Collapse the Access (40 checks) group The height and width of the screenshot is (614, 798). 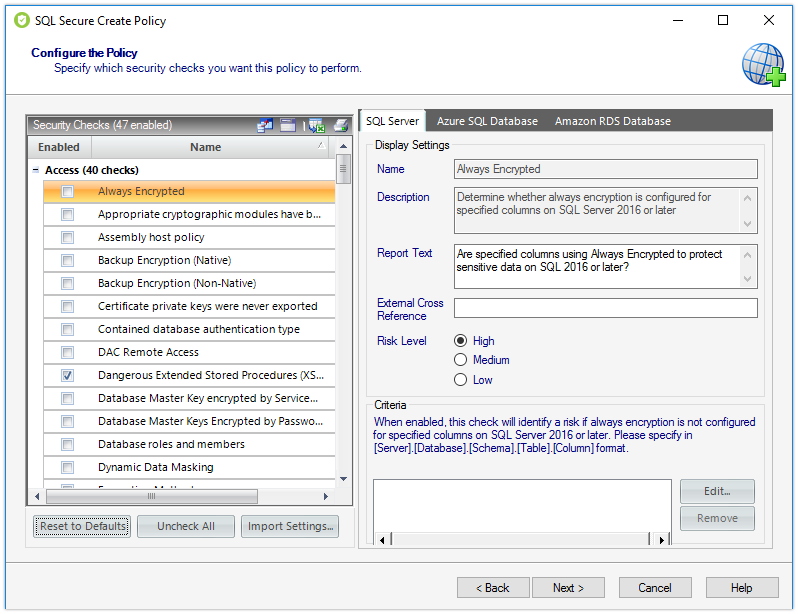click(x=36, y=170)
